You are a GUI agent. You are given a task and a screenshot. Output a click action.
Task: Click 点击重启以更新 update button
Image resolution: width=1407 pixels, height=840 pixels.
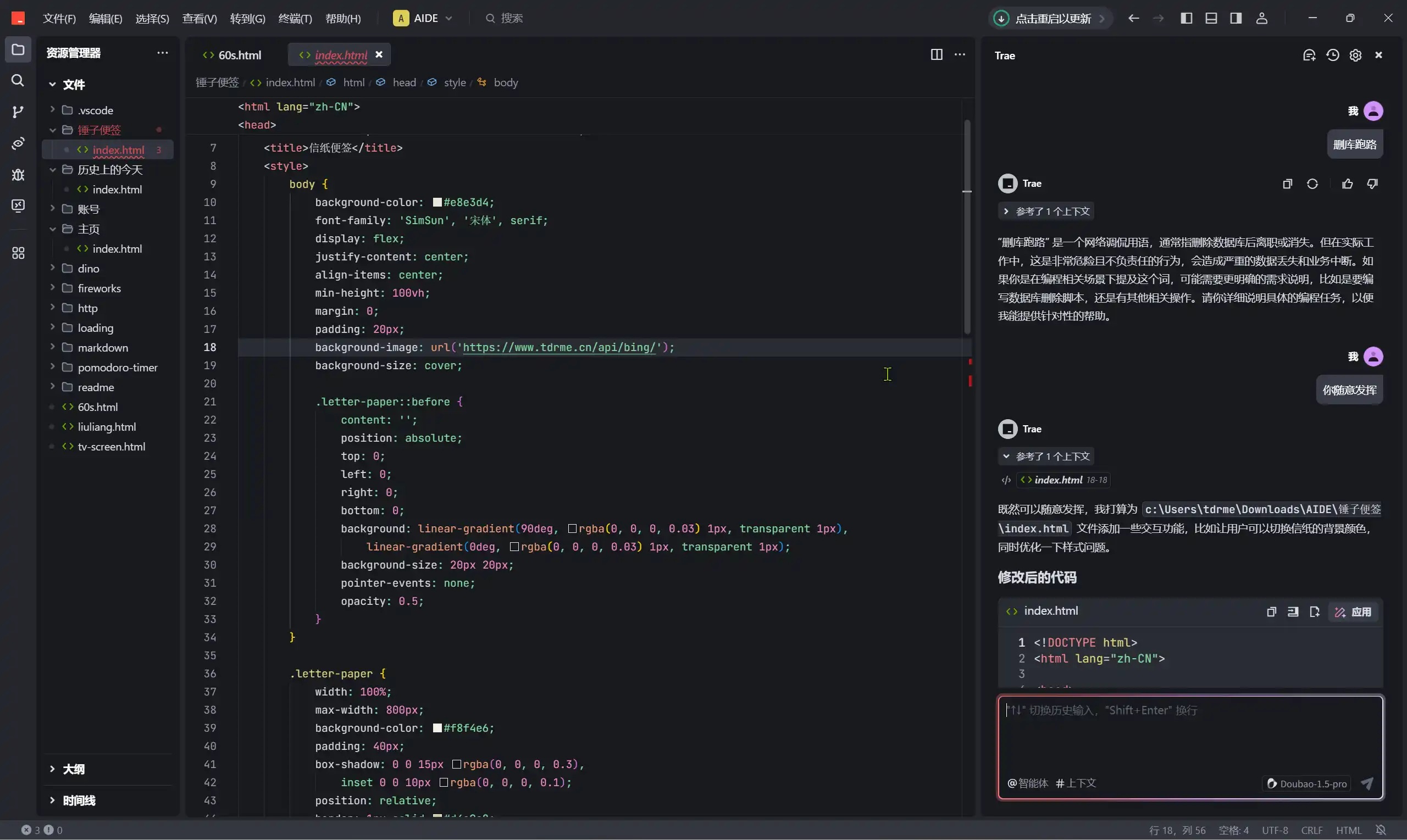(x=1052, y=18)
